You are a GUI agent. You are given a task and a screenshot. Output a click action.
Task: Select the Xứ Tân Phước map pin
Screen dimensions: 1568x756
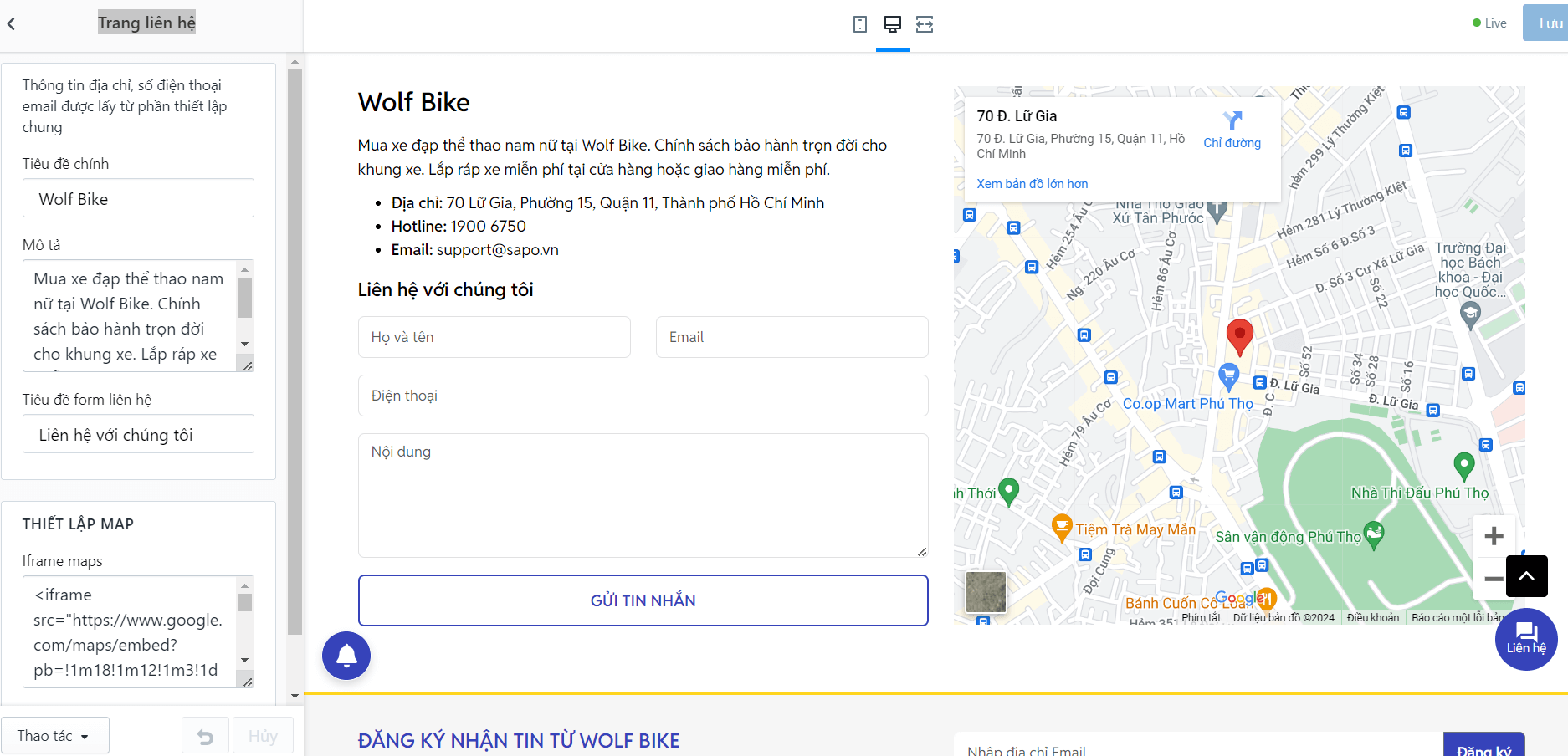(x=1217, y=212)
